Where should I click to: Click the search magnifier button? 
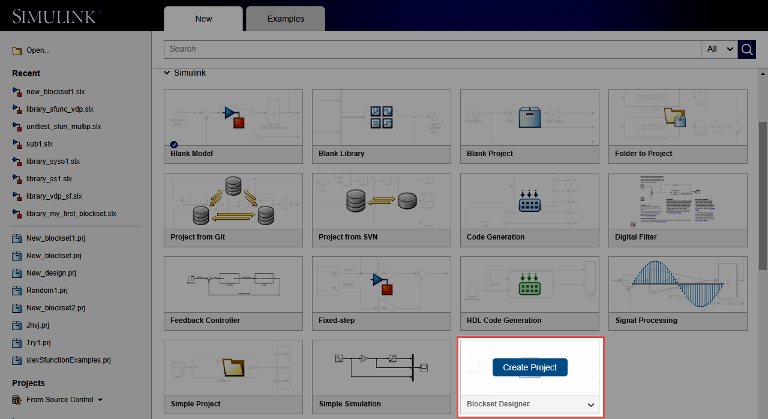tap(747, 49)
